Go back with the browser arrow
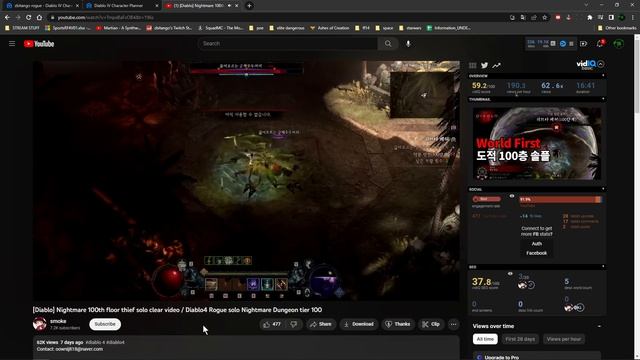Screen dimensions: 640x360 pos(7,18)
